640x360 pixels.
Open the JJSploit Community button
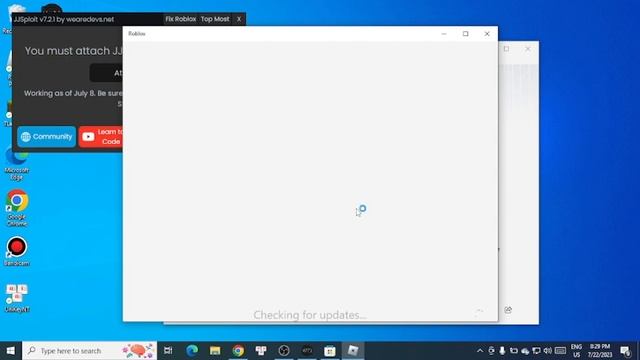click(47, 137)
